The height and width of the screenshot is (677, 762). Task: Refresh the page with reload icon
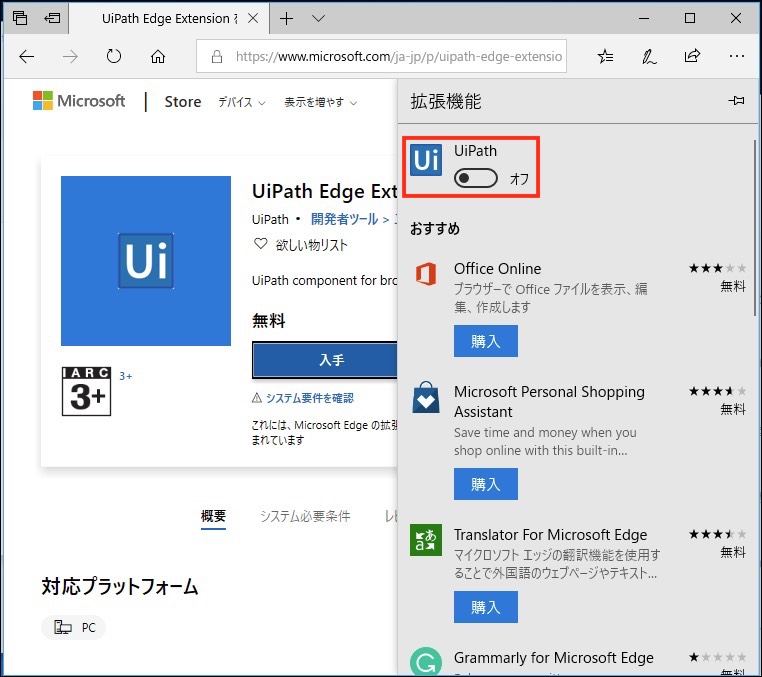(x=113, y=57)
